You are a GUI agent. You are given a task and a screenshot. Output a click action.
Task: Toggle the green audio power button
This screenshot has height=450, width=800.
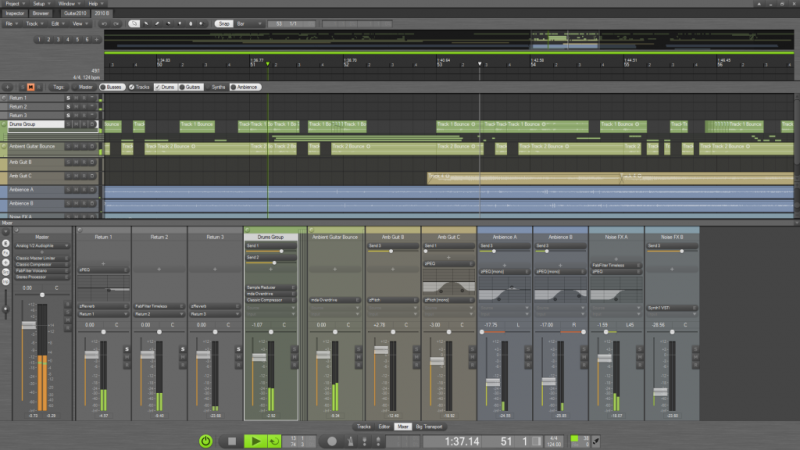coord(206,441)
